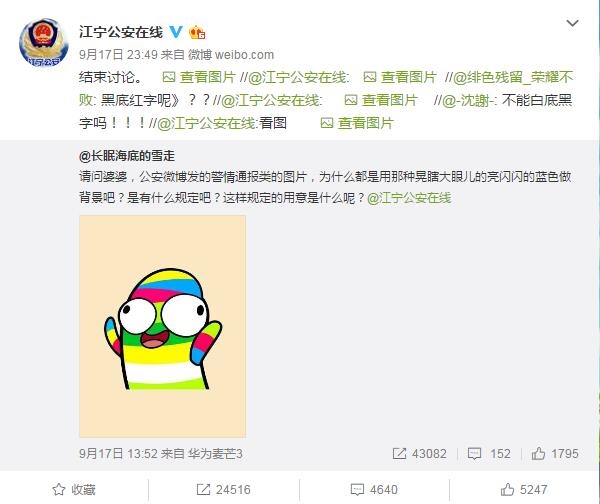The width and height of the screenshot is (600, 504).
Task: Open the original post's 152 comments
Action: coord(489,453)
